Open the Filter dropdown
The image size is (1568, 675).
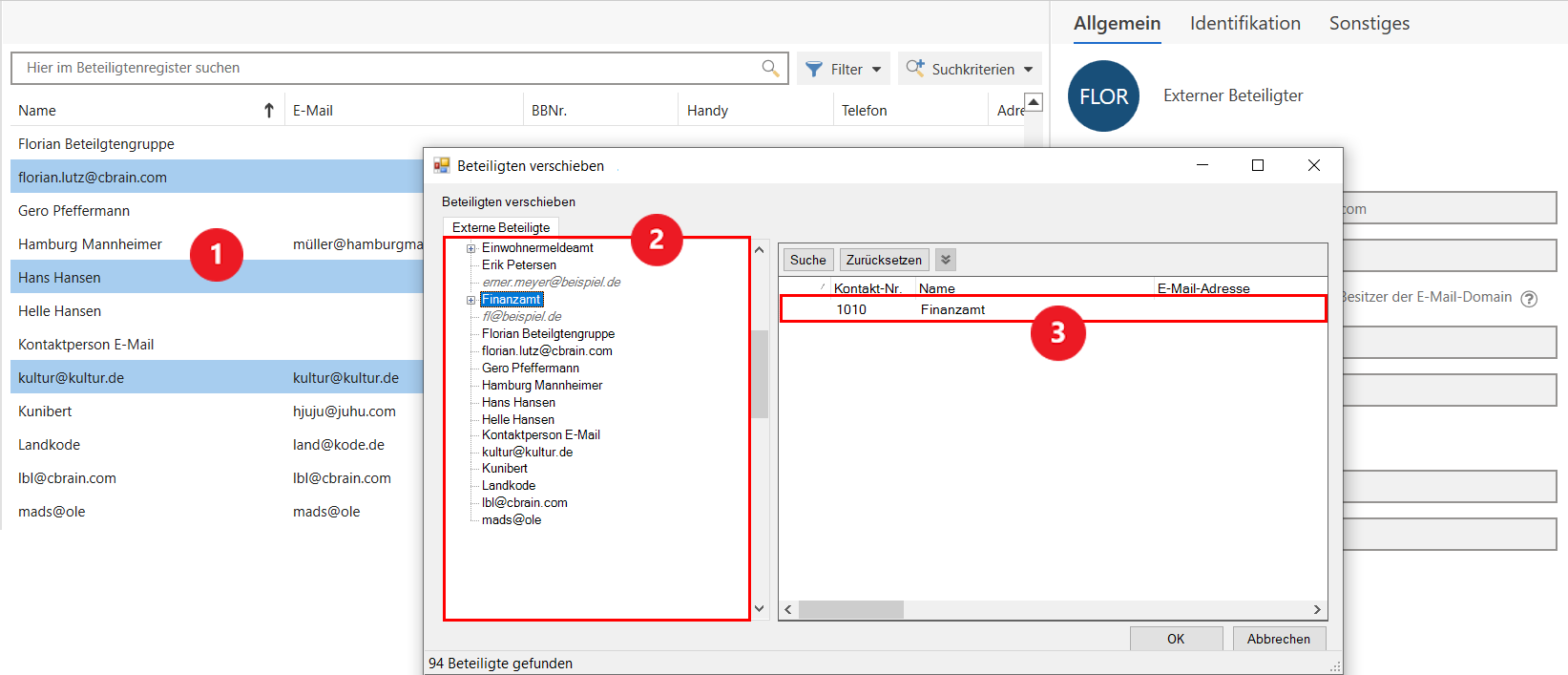843,69
